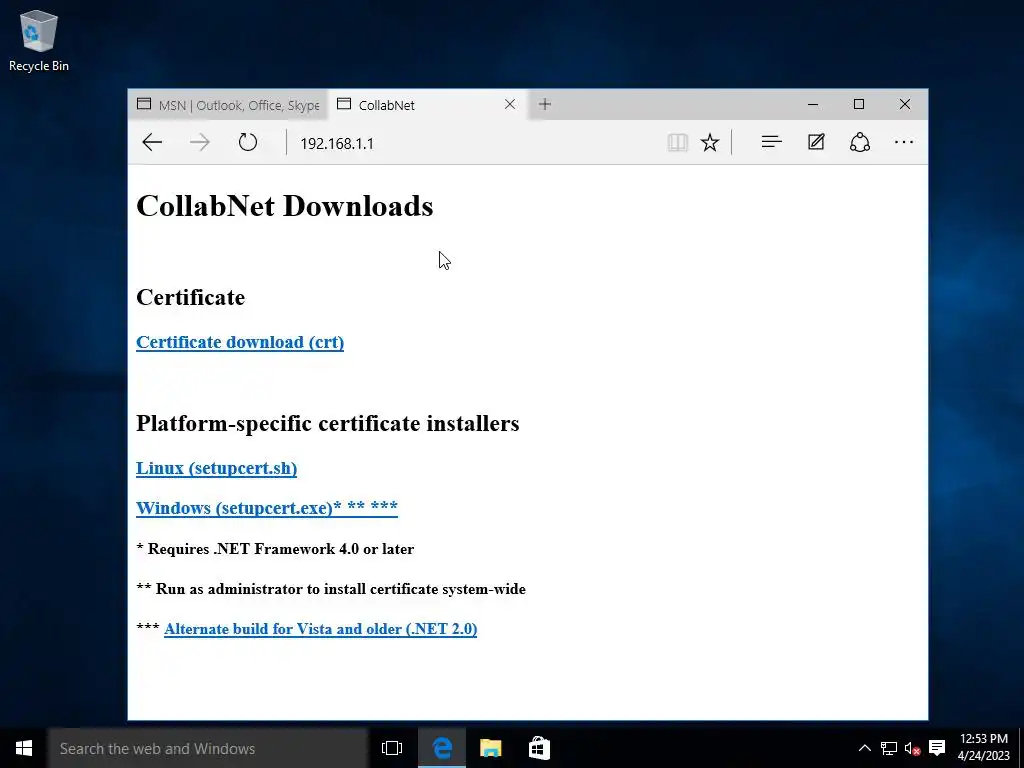Screen dimensions: 1024x768
Task: Open Reading view book icon
Action: click(x=677, y=142)
